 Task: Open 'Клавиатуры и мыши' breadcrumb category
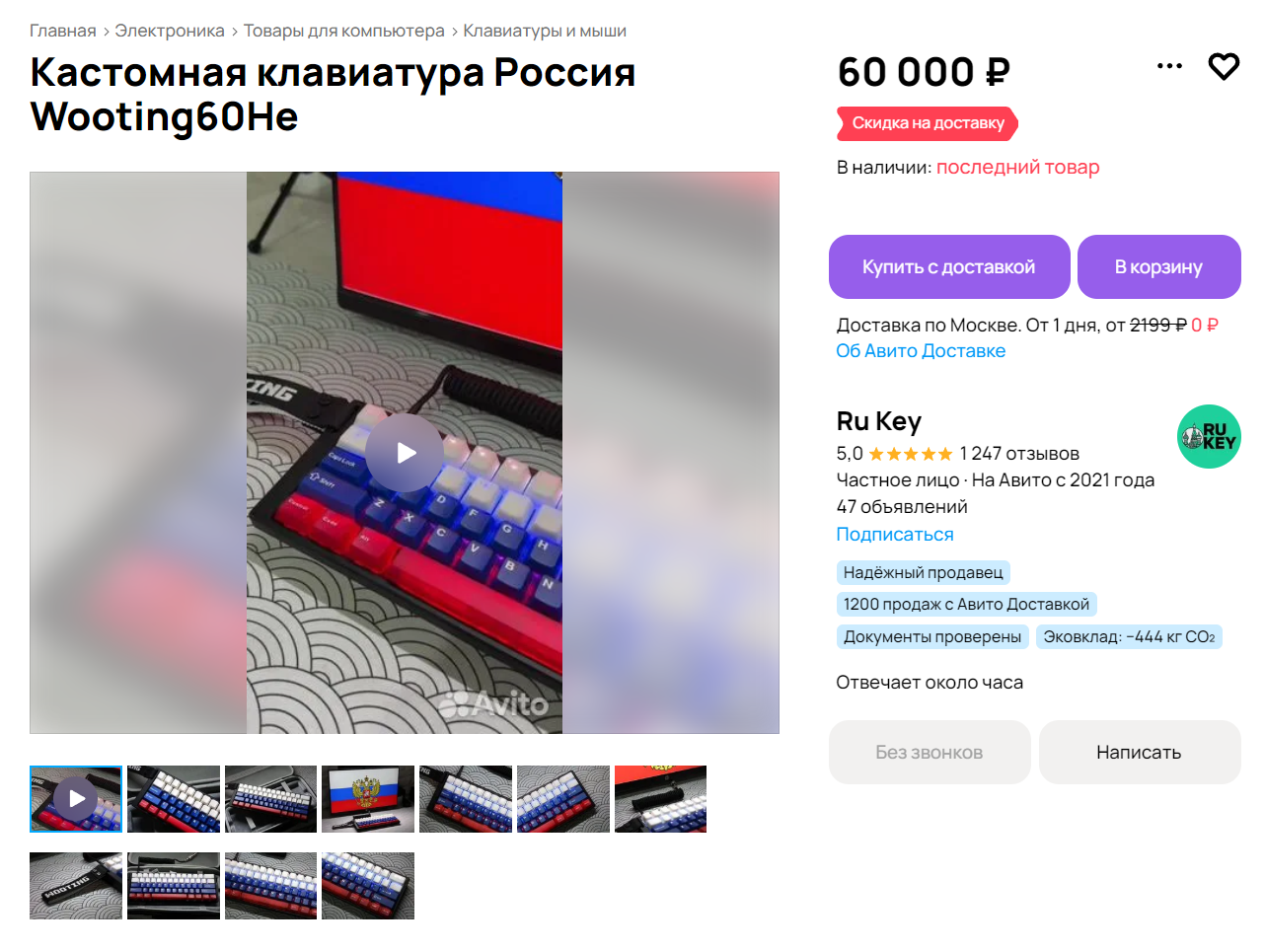tap(545, 31)
